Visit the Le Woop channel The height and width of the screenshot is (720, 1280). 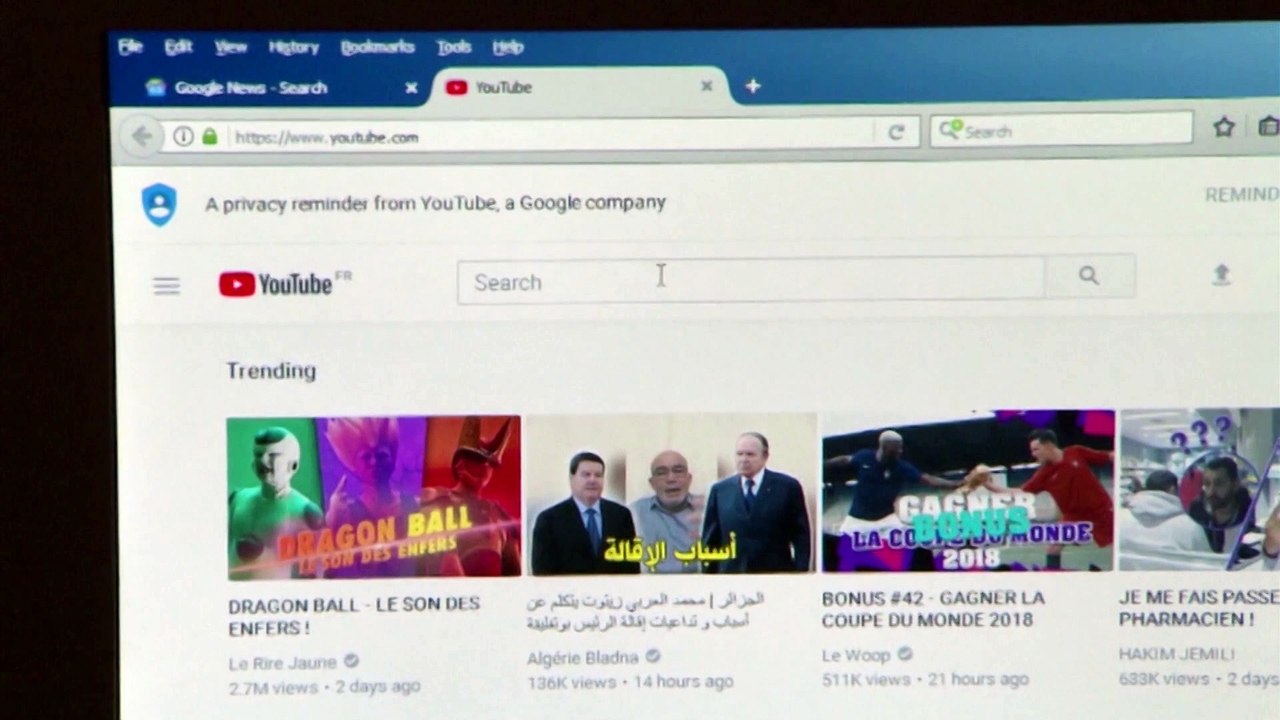(x=856, y=655)
